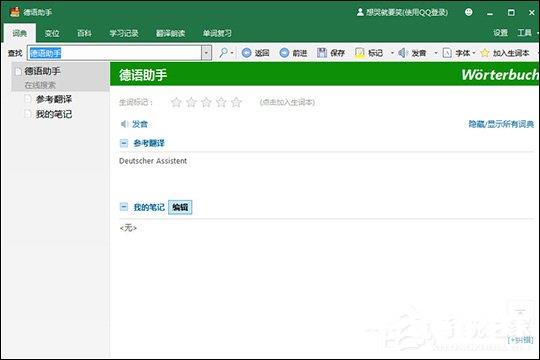Go forward with the 前进 arrow icon
Screen dimensions: 540x360
click(284, 53)
